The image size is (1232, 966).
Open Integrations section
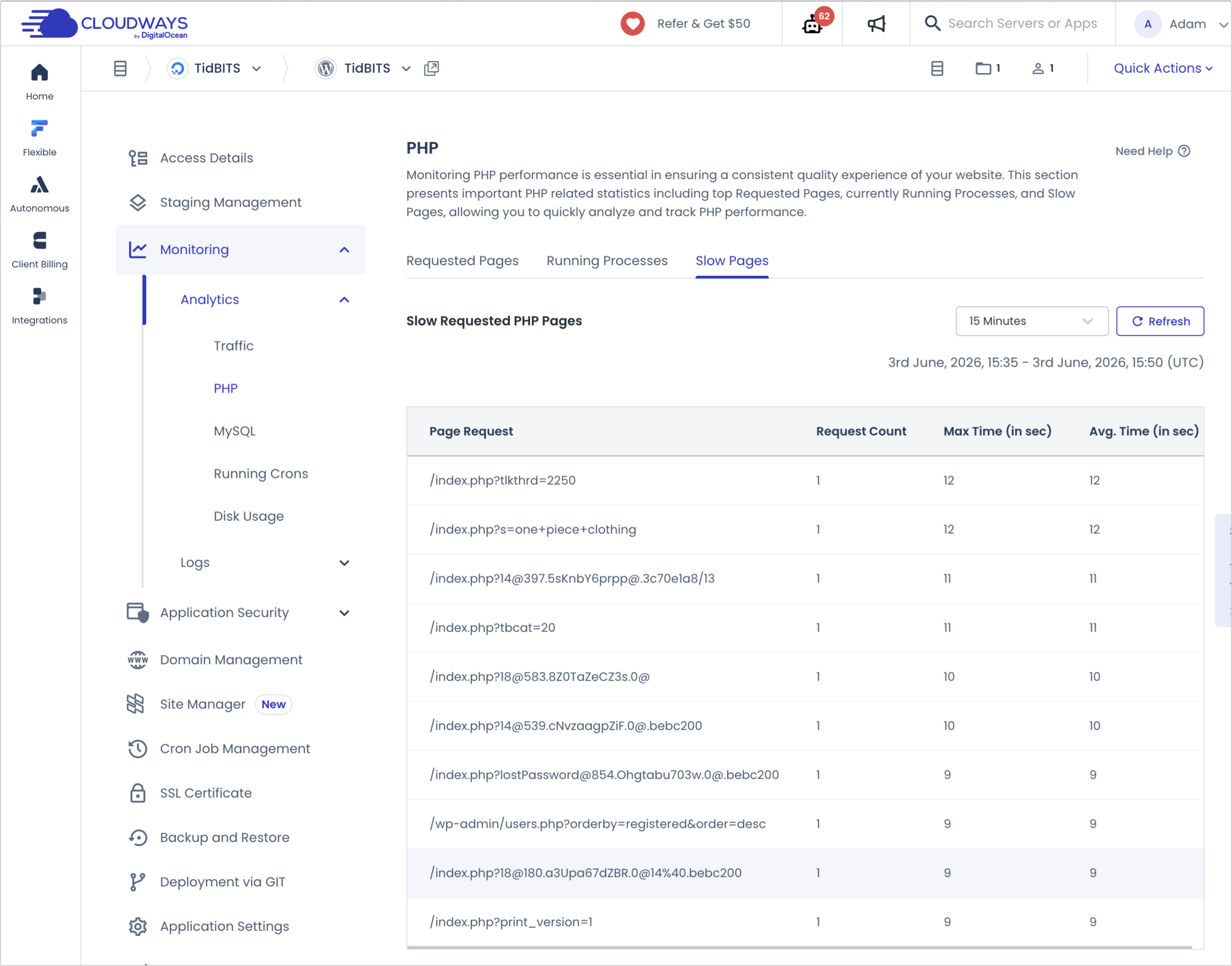(x=39, y=305)
